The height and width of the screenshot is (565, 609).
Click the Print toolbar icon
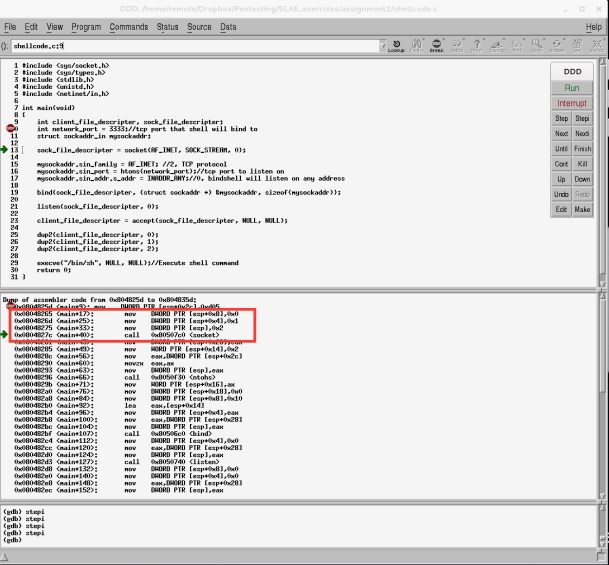click(479, 45)
